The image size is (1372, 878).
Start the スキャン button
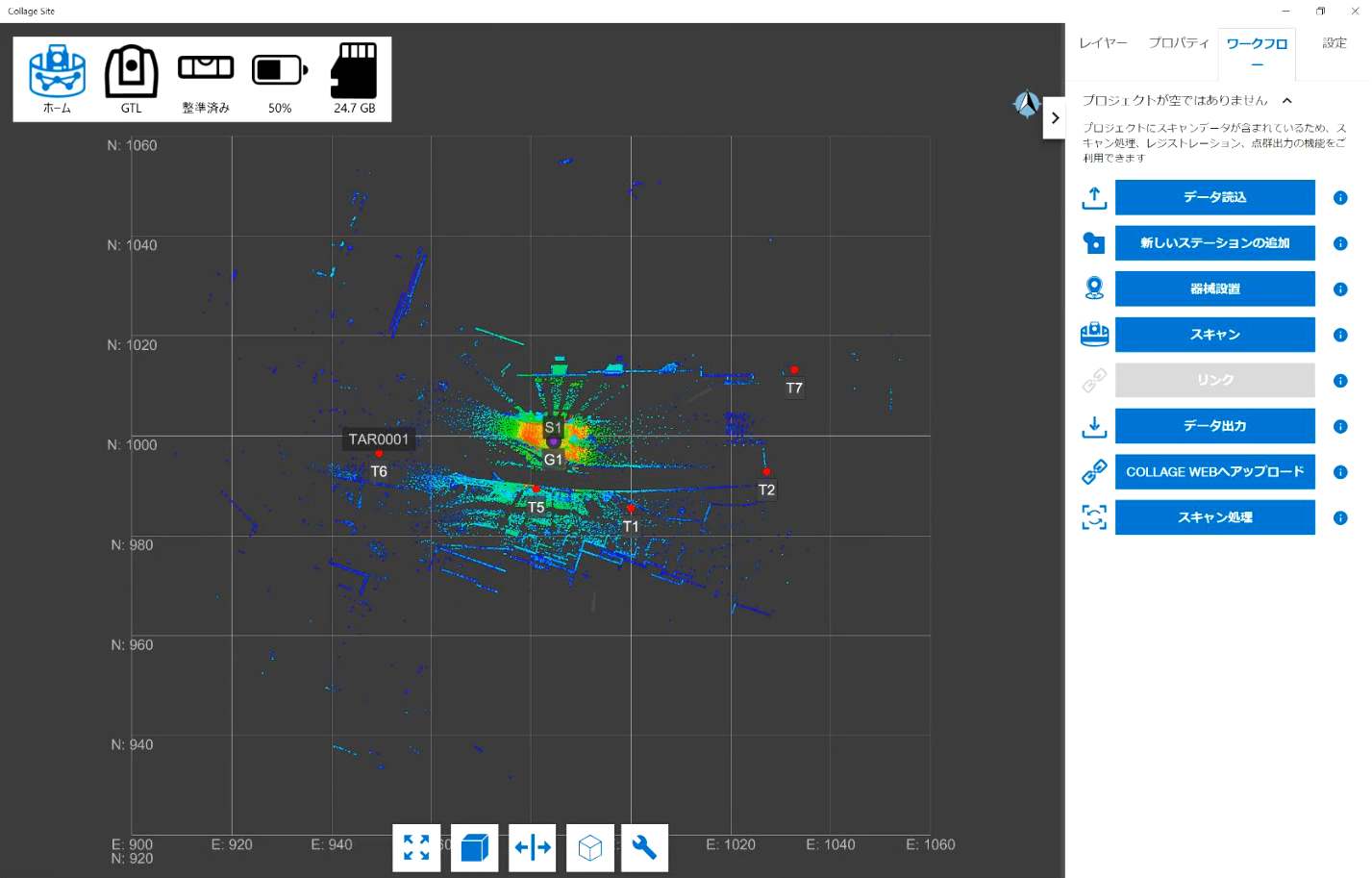1214,335
